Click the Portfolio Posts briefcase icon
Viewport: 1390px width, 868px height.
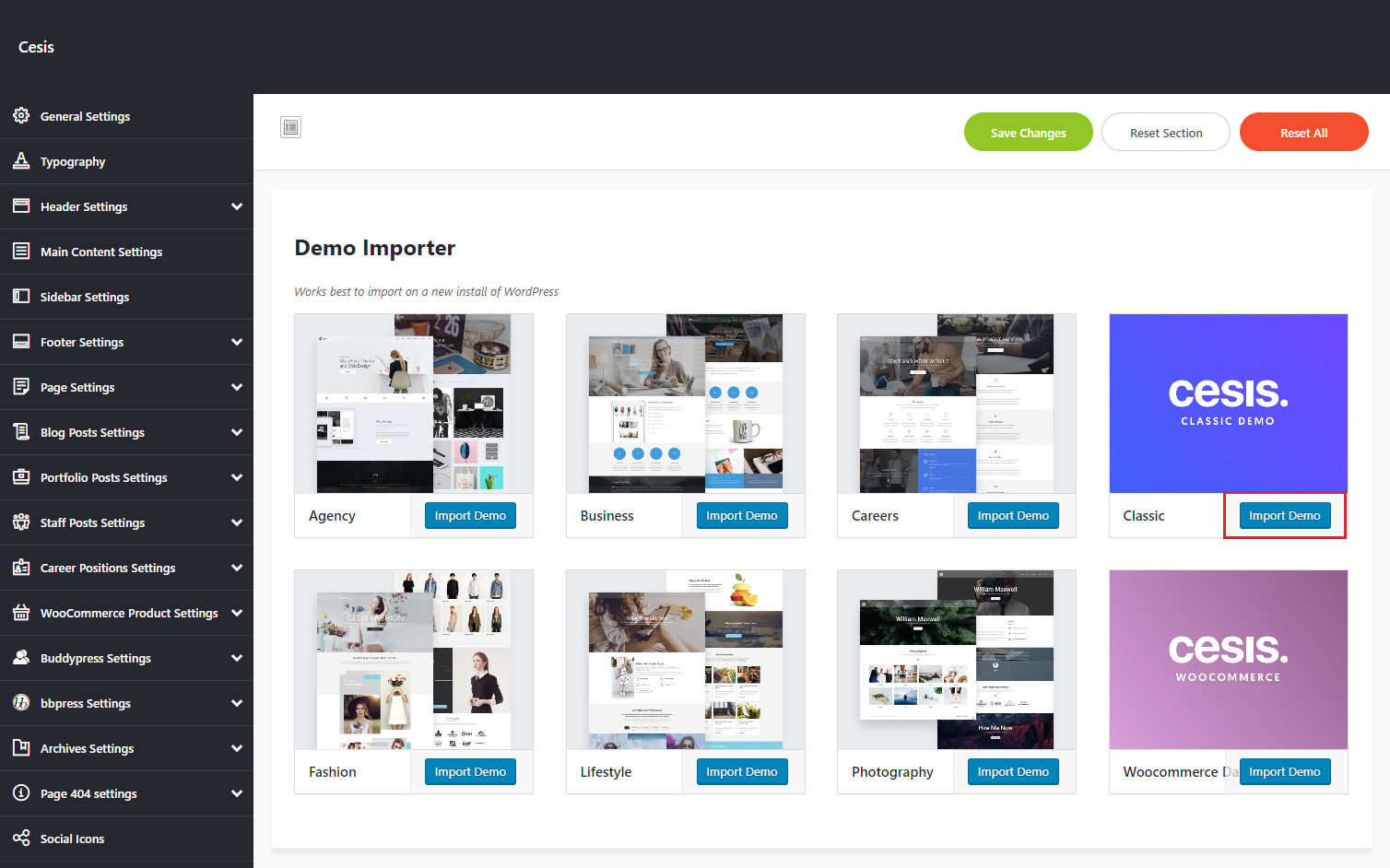pyautogui.click(x=21, y=477)
